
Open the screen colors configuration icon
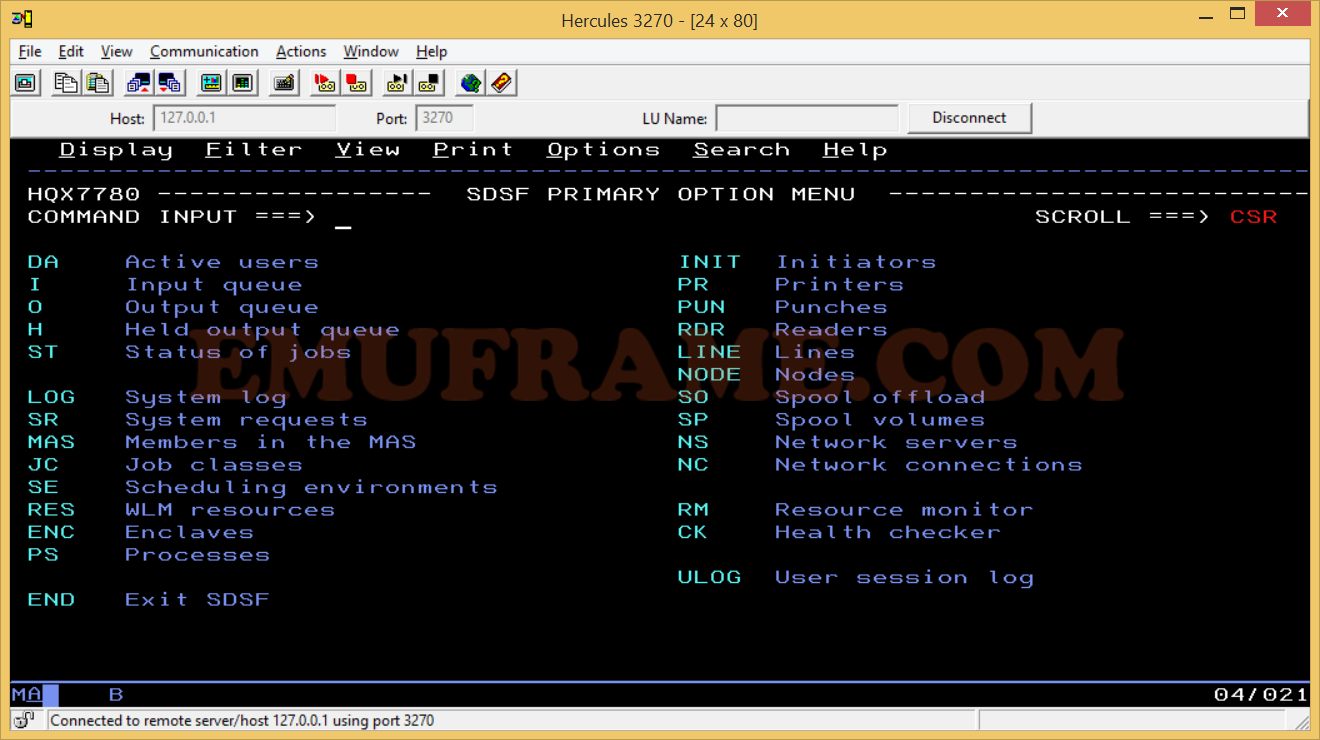(242, 82)
